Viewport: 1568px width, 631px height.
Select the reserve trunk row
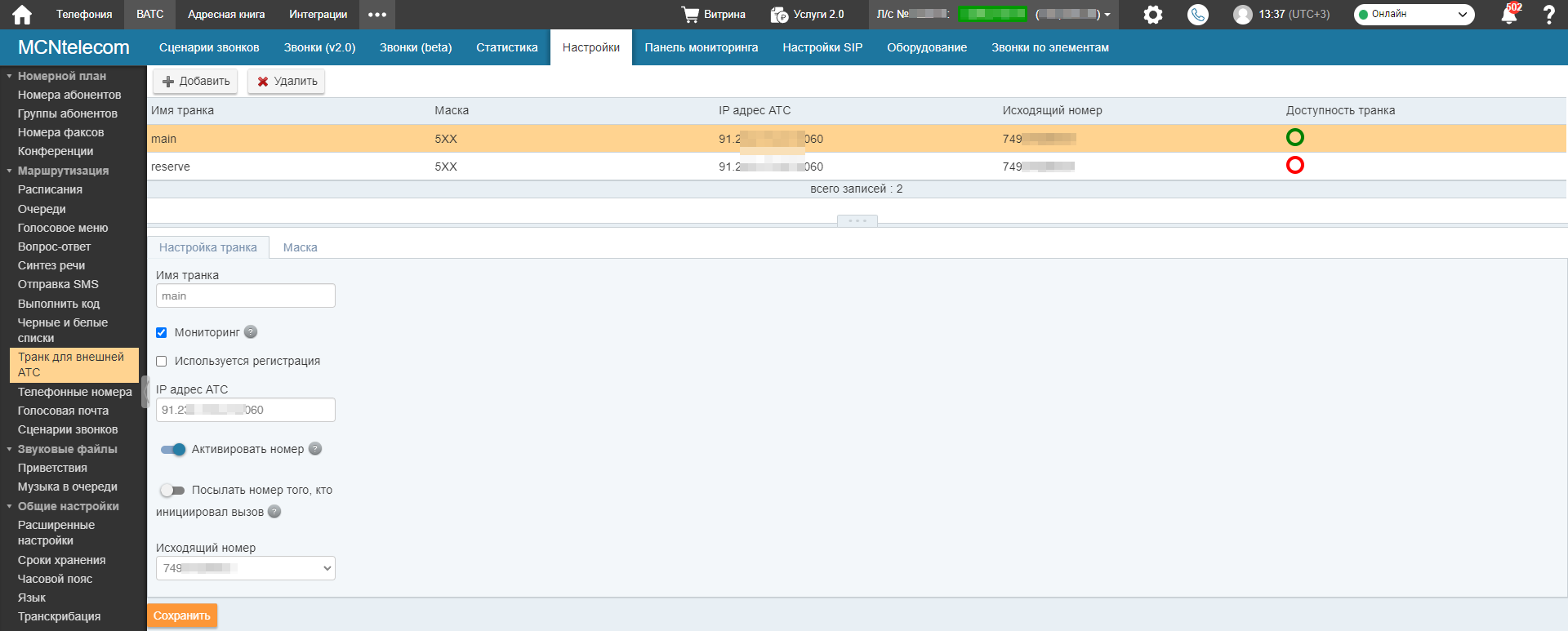857,167
